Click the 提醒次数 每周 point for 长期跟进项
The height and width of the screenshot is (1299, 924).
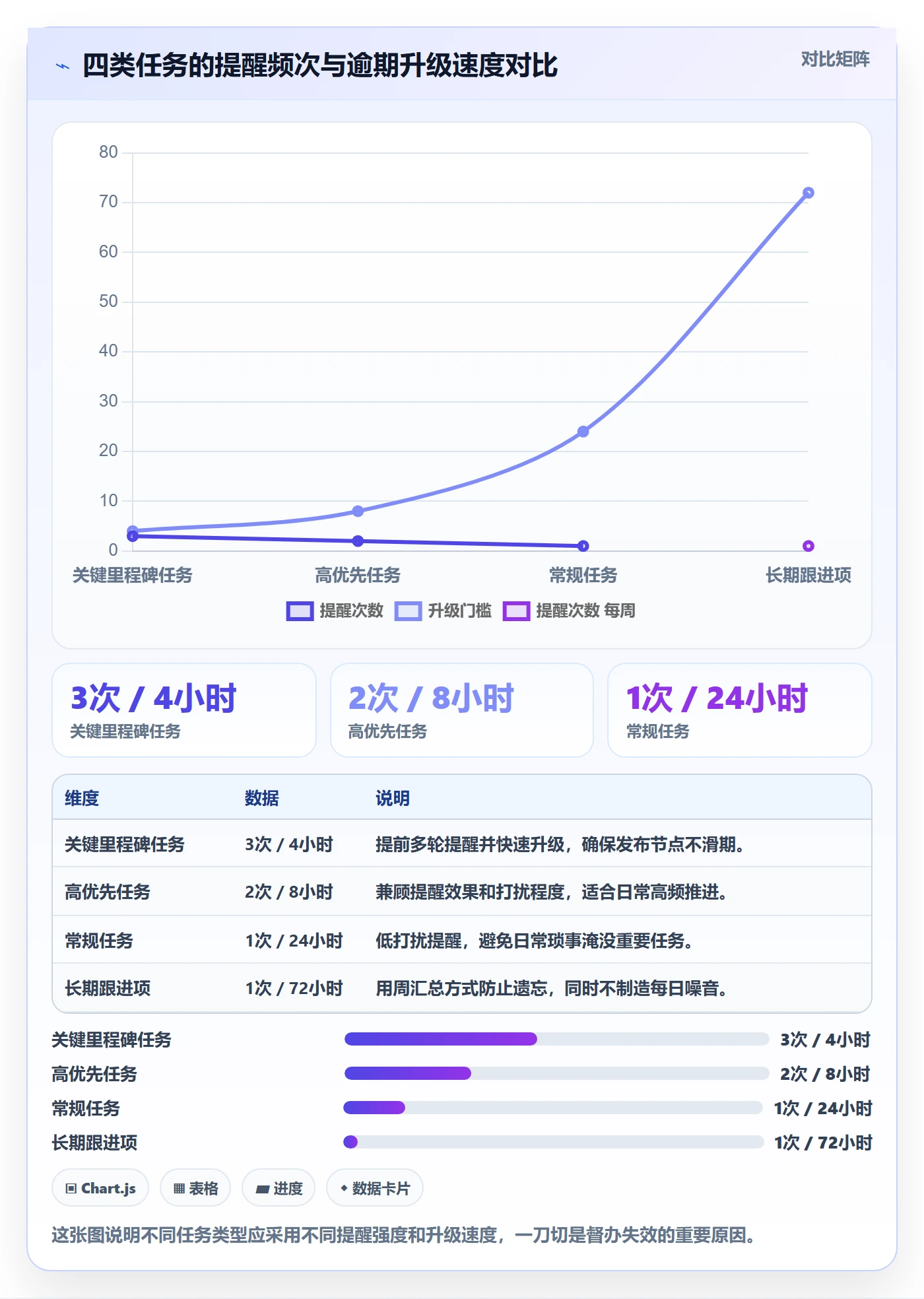(x=808, y=546)
